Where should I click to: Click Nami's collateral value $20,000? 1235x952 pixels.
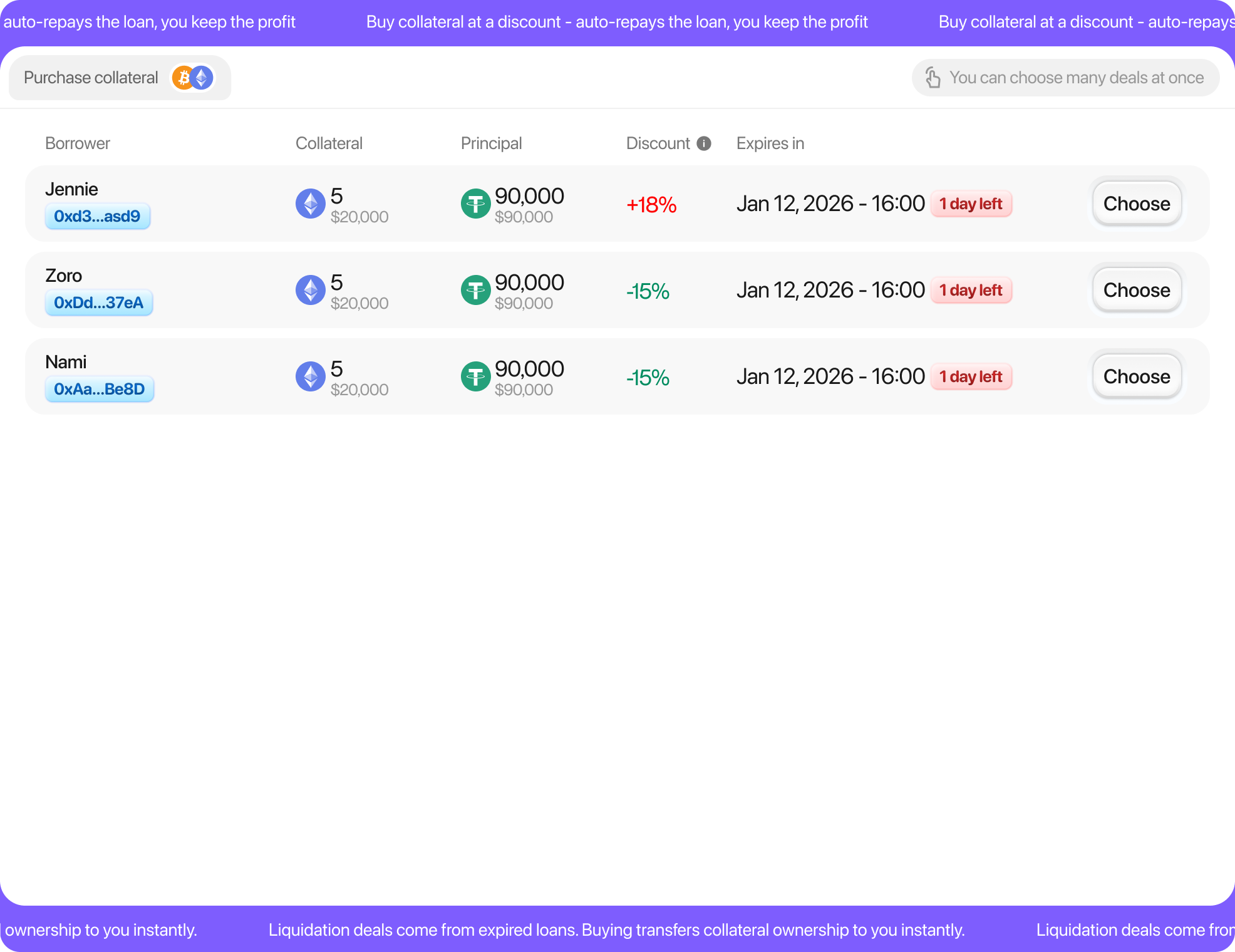(x=359, y=390)
